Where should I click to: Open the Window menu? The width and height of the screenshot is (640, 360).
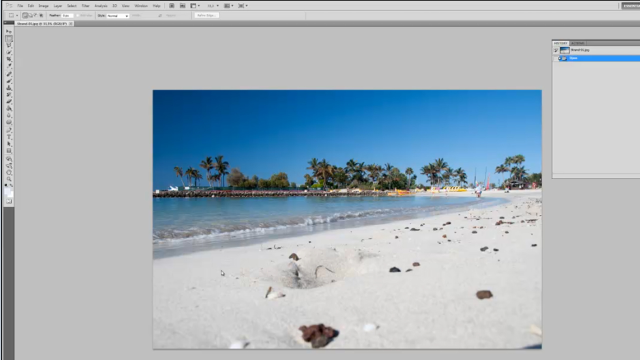(141, 6)
